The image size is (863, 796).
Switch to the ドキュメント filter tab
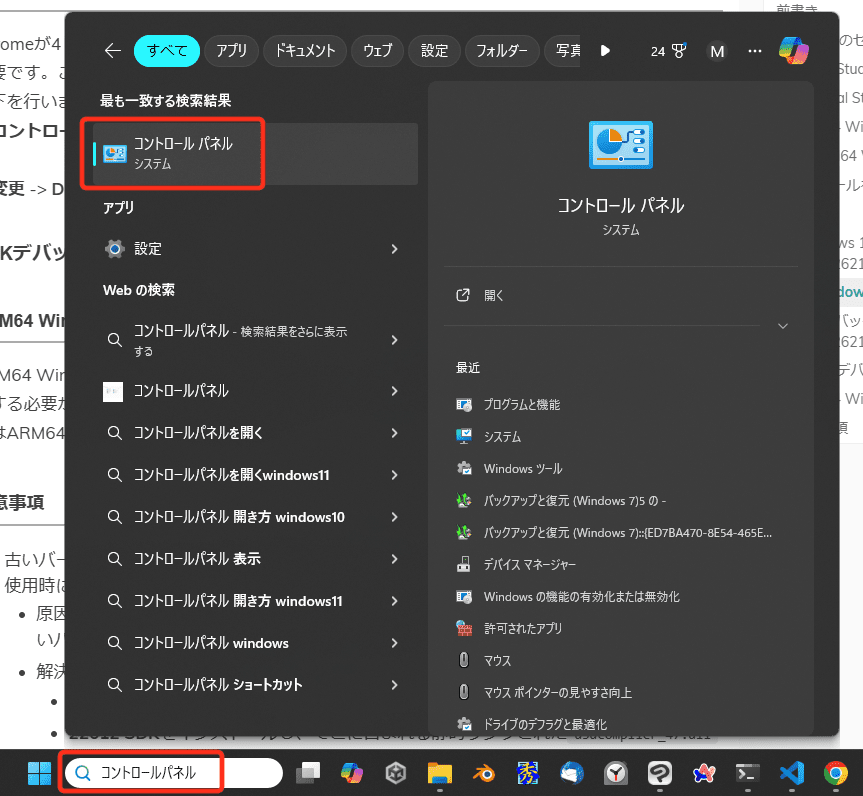point(305,51)
